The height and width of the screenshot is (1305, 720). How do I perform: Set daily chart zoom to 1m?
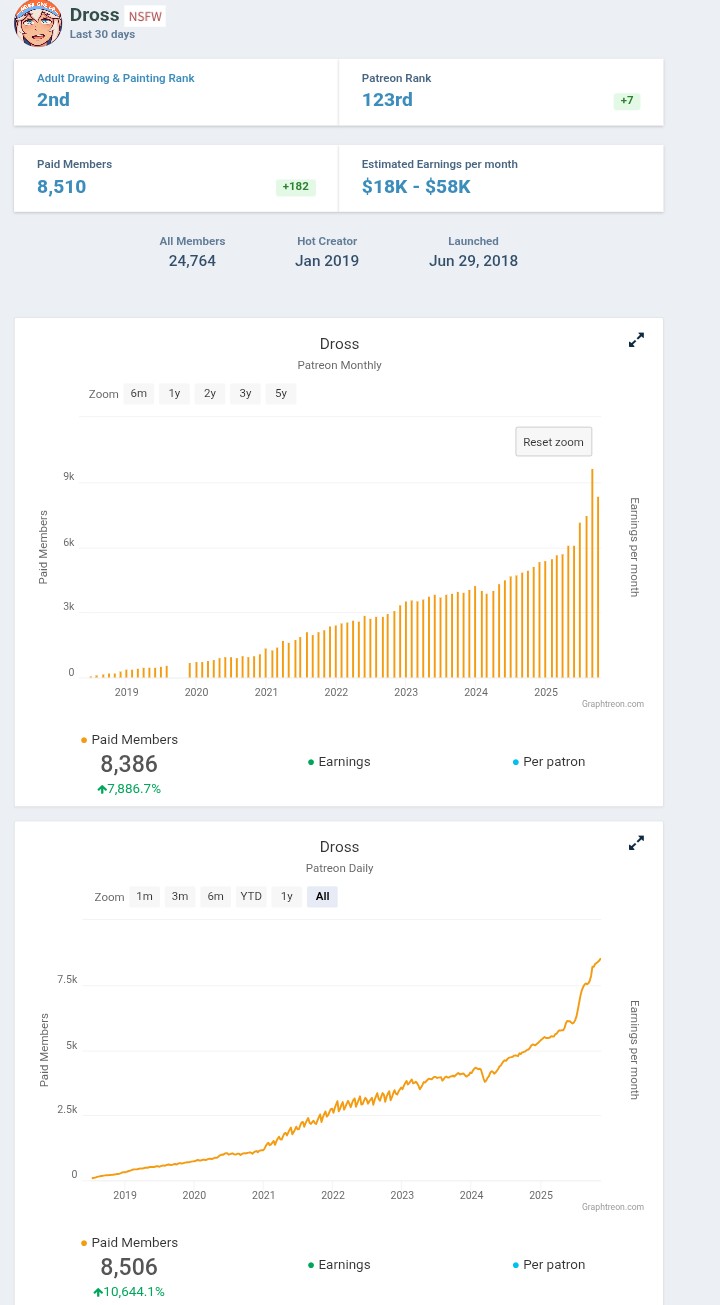pyautogui.click(x=144, y=897)
